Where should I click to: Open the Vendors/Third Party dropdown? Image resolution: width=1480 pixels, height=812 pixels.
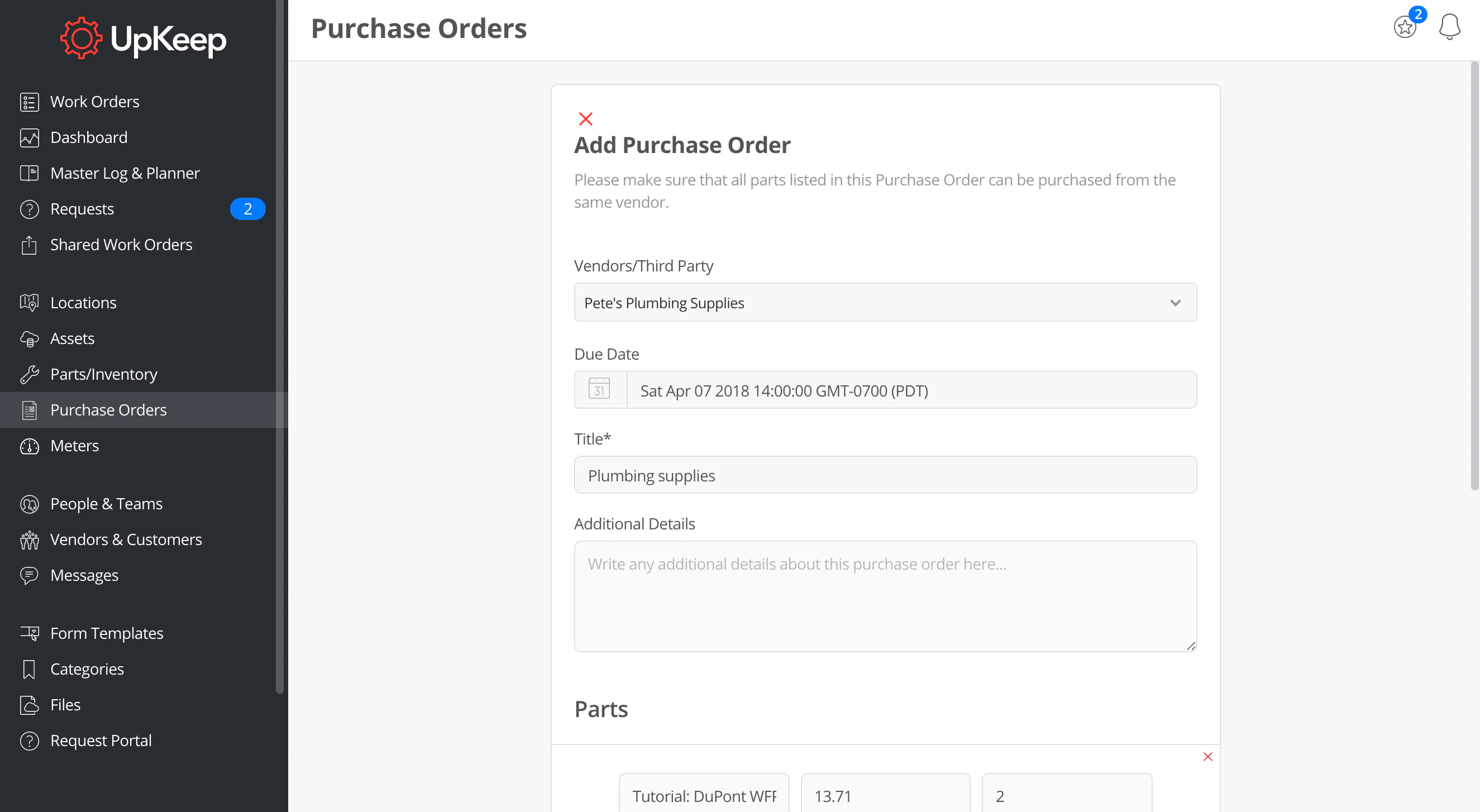pyautogui.click(x=885, y=302)
